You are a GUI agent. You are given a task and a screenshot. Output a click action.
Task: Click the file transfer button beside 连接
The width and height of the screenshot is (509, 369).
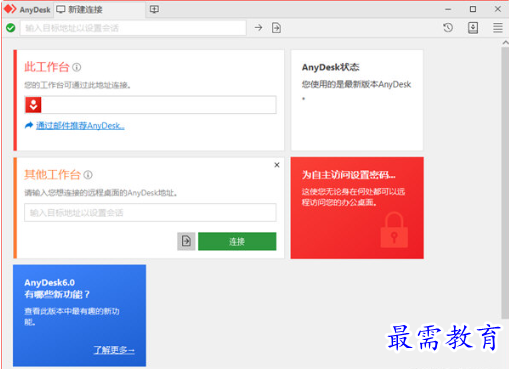click(186, 241)
